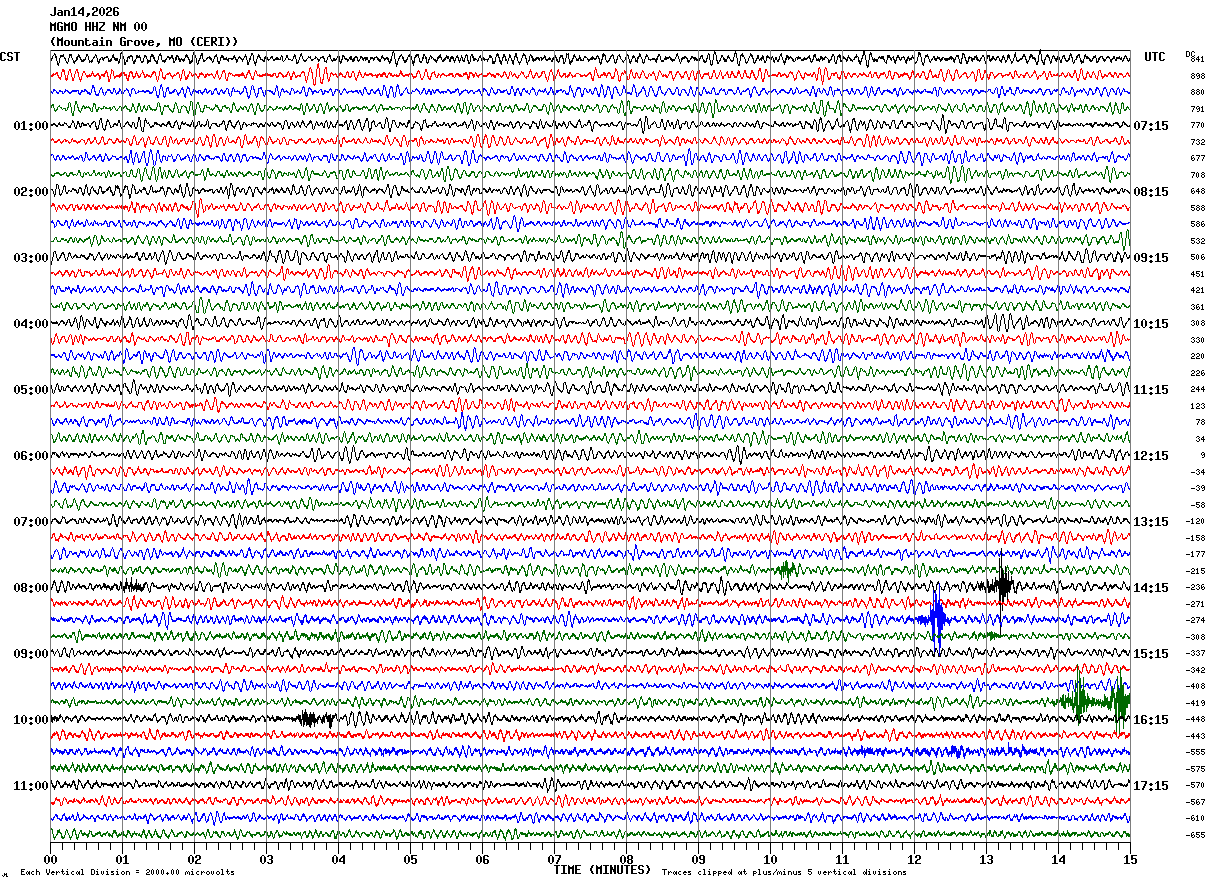1210x886 pixels.
Task: Click the DC offset value 648
Action: (1197, 192)
